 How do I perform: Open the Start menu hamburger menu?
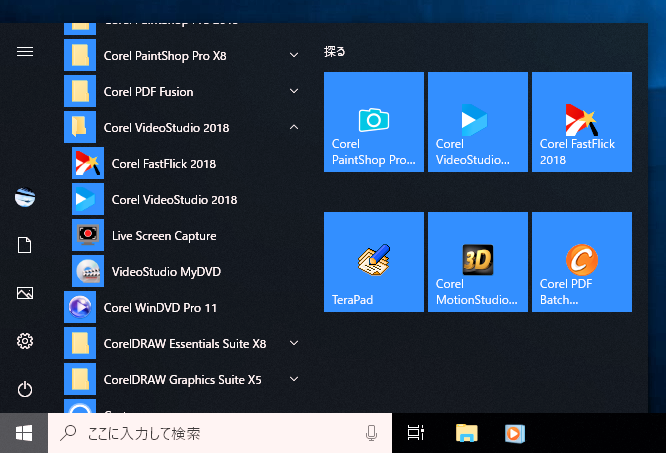tap(25, 52)
